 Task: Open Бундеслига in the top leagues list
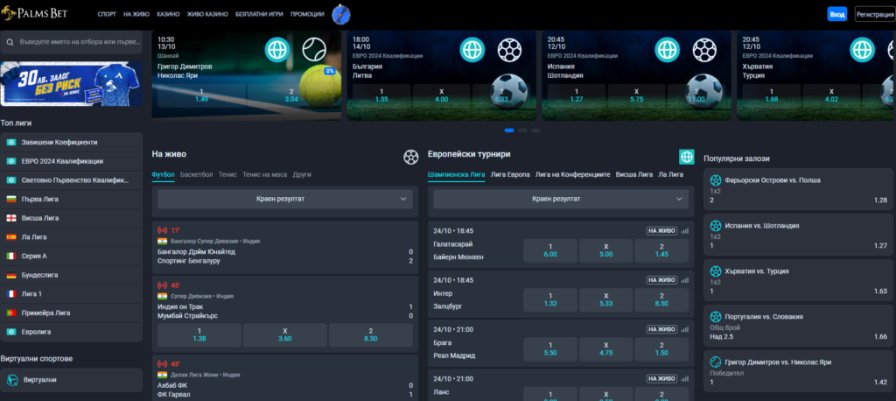(x=40, y=275)
